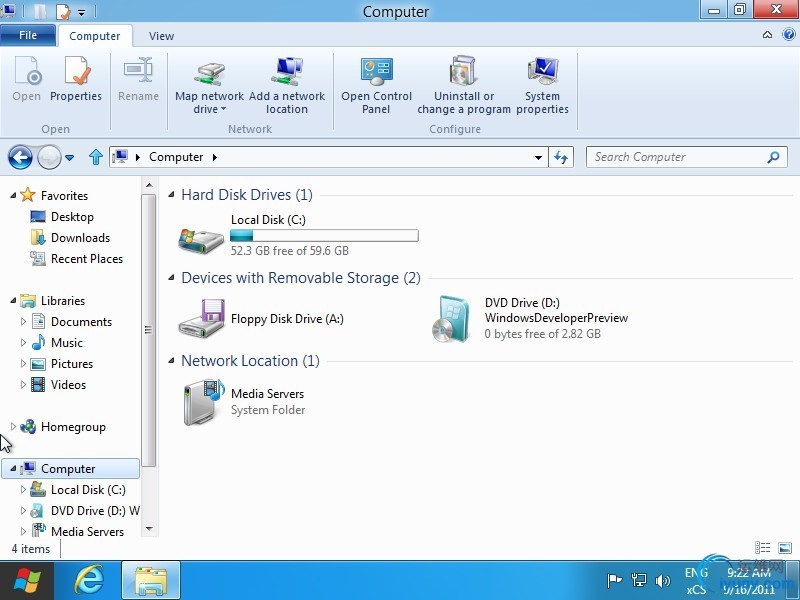This screenshot has height=600, width=800.
Task: Open the Map network drive dropdown arrow
Action: 223,109
